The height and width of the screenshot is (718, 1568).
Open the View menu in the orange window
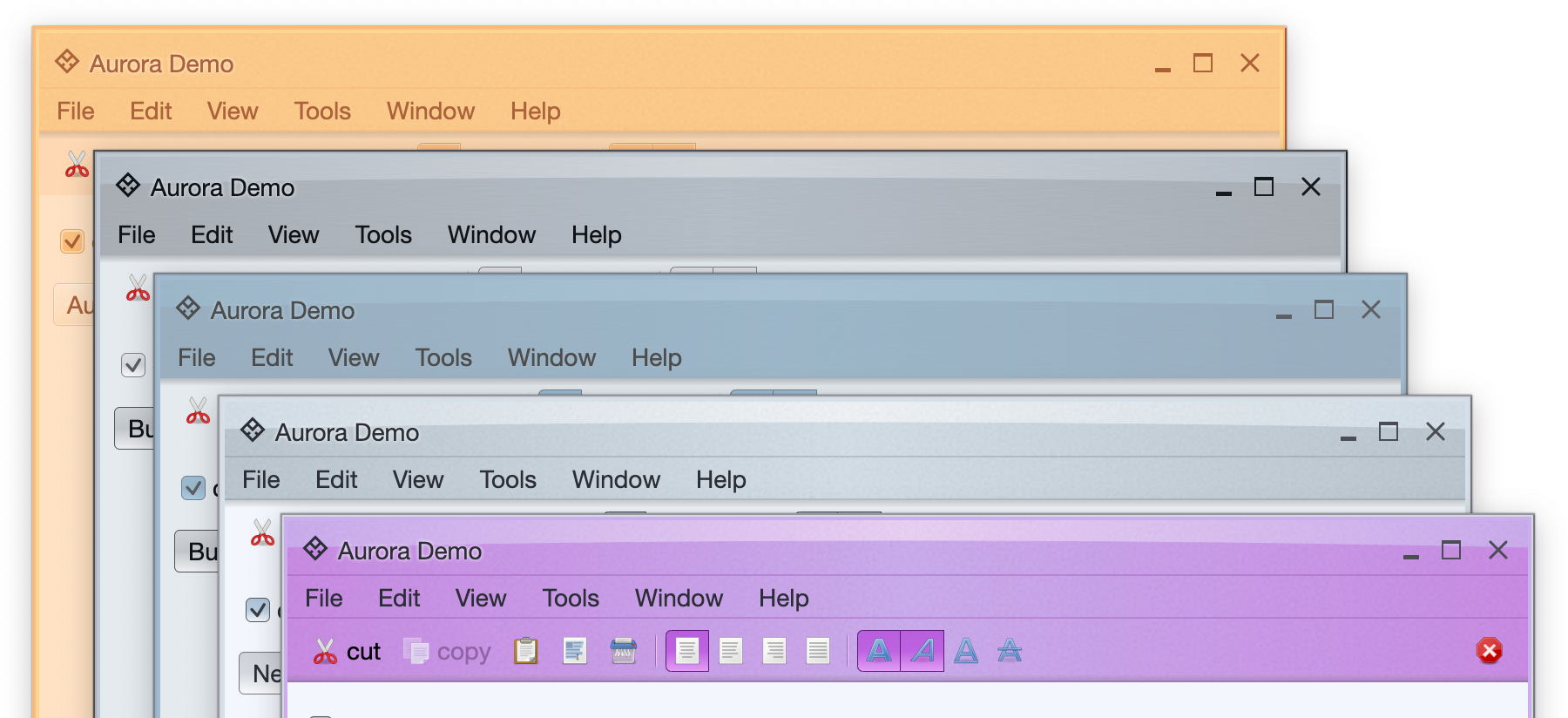coord(233,111)
